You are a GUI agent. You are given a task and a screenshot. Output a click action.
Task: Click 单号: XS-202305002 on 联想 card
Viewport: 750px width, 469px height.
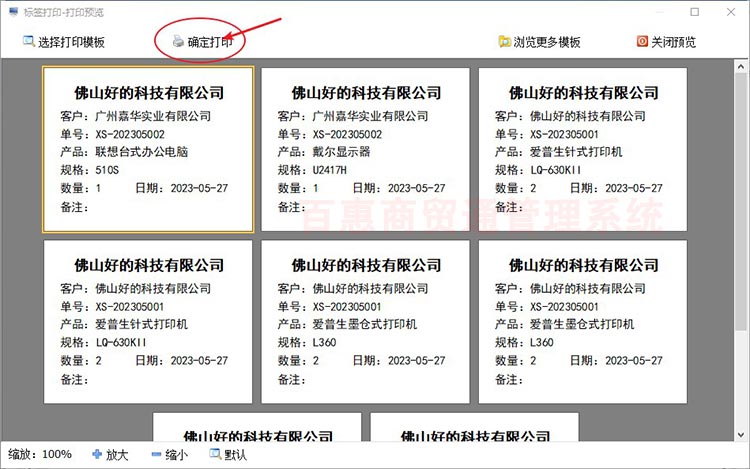coord(112,134)
